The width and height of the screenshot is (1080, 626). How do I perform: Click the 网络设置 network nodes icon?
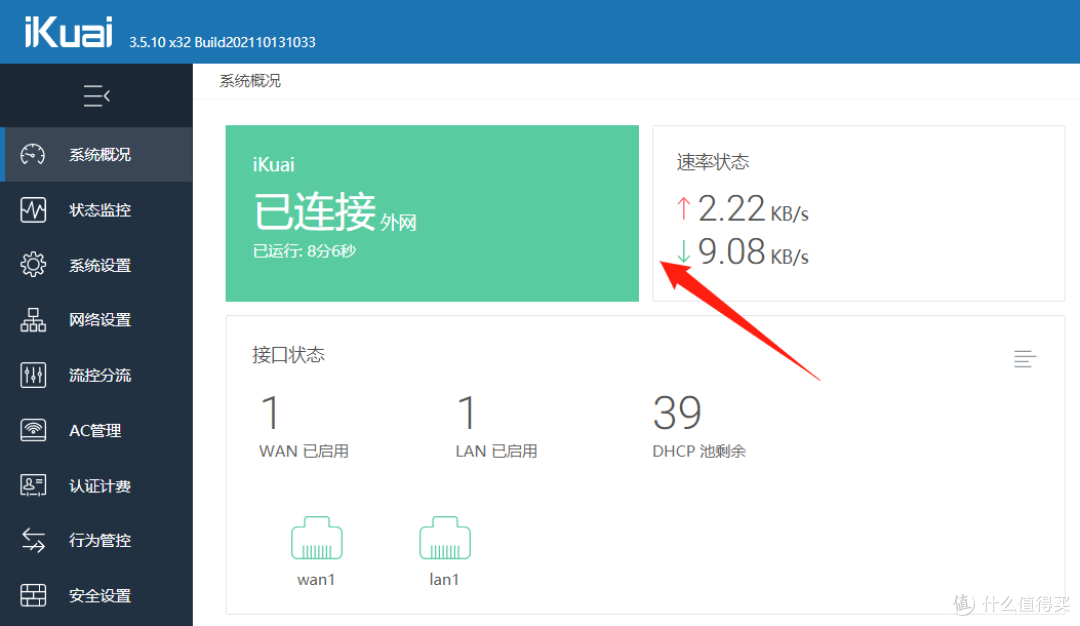[33, 319]
